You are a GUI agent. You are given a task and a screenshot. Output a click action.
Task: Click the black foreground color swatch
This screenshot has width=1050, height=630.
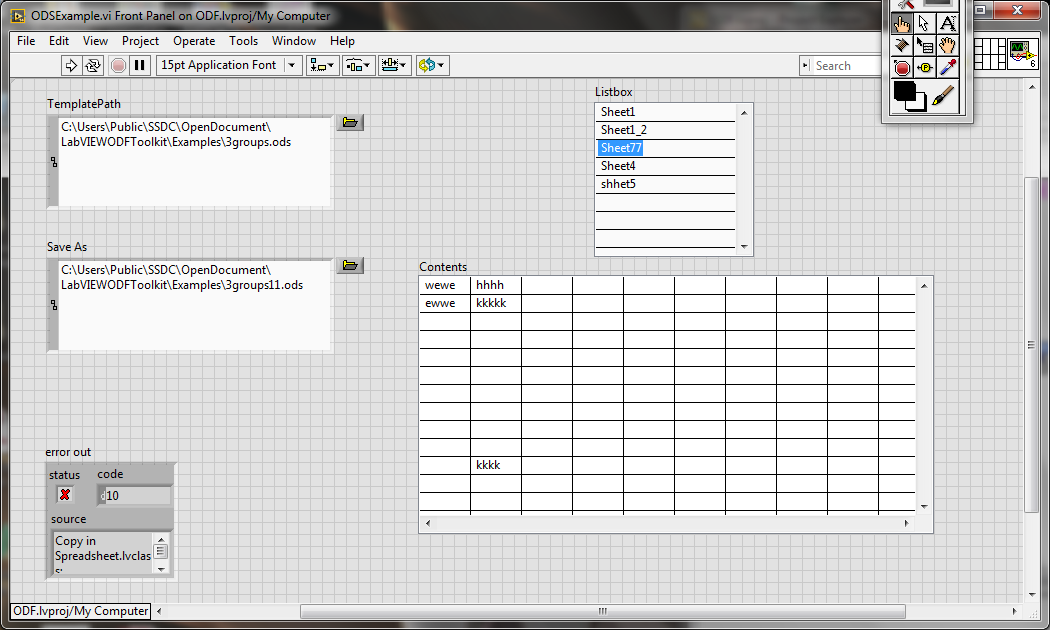(904, 92)
